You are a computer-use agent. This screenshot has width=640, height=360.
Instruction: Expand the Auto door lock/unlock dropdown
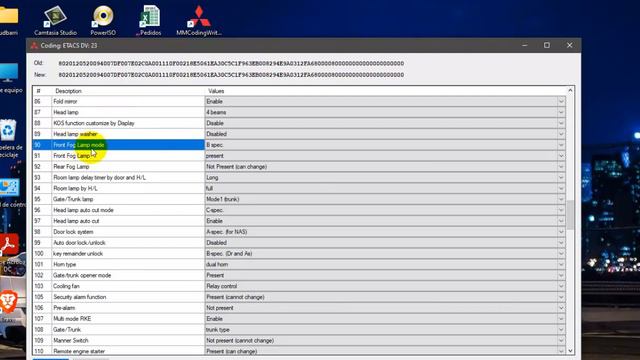(x=561, y=243)
